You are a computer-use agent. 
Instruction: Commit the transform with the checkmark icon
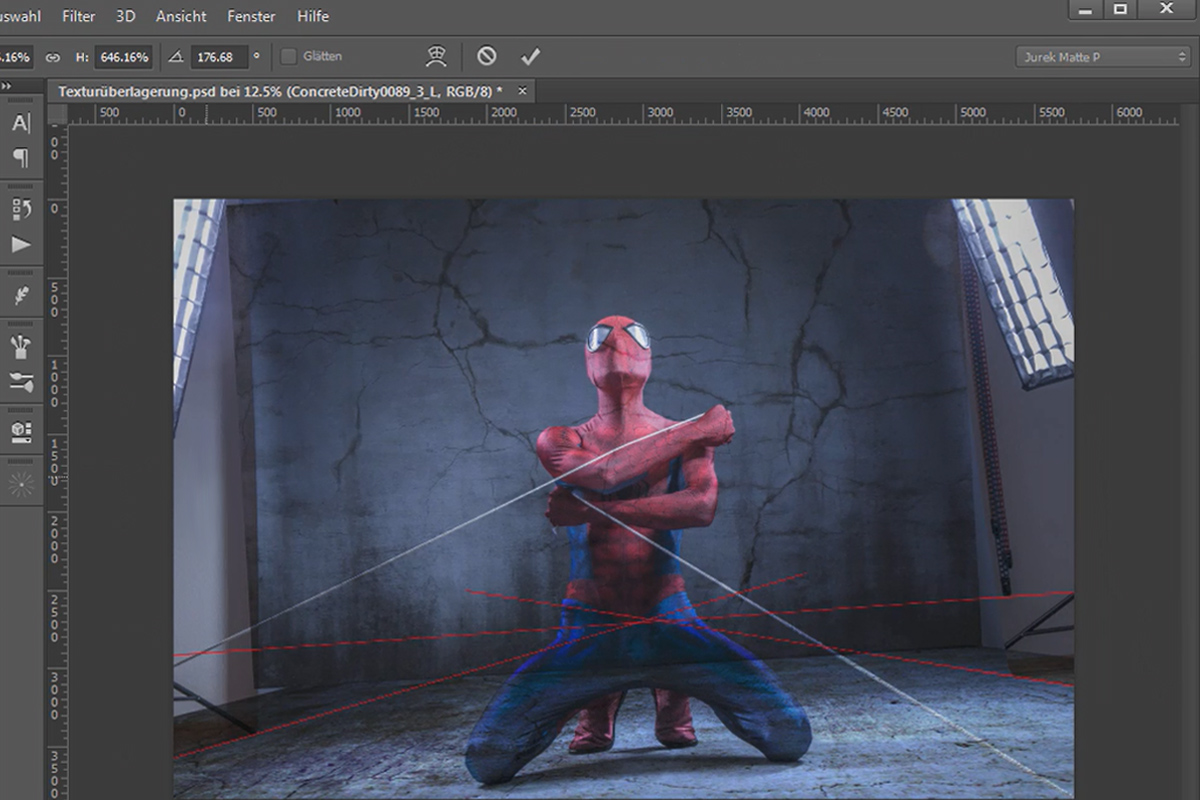[x=530, y=56]
